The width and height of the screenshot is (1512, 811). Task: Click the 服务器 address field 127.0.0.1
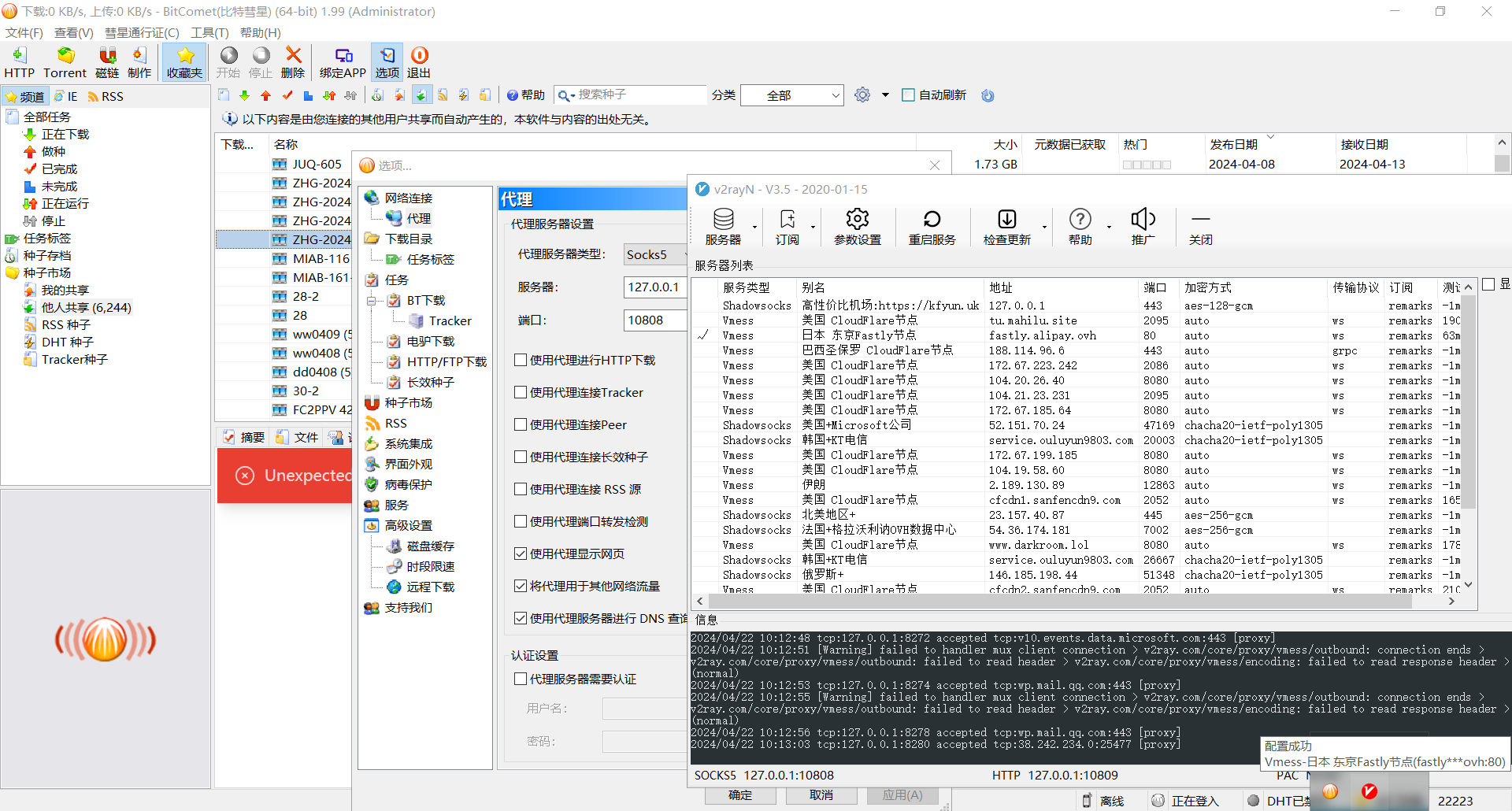tap(655, 287)
